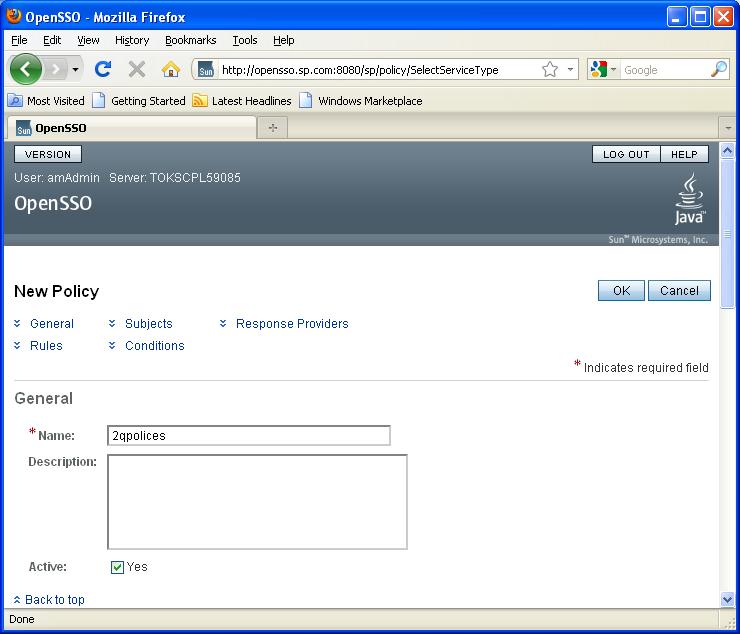Jump to the Subjects section link
Image resolution: width=740 pixels, height=634 pixels.
[x=149, y=324]
